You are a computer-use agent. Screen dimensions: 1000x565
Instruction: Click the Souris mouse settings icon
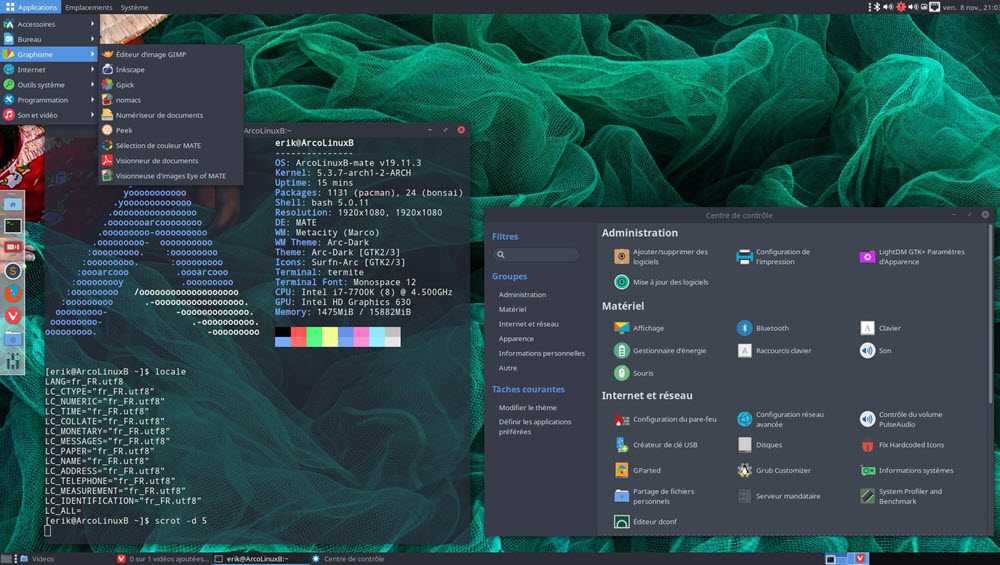click(x=622, y=373)
